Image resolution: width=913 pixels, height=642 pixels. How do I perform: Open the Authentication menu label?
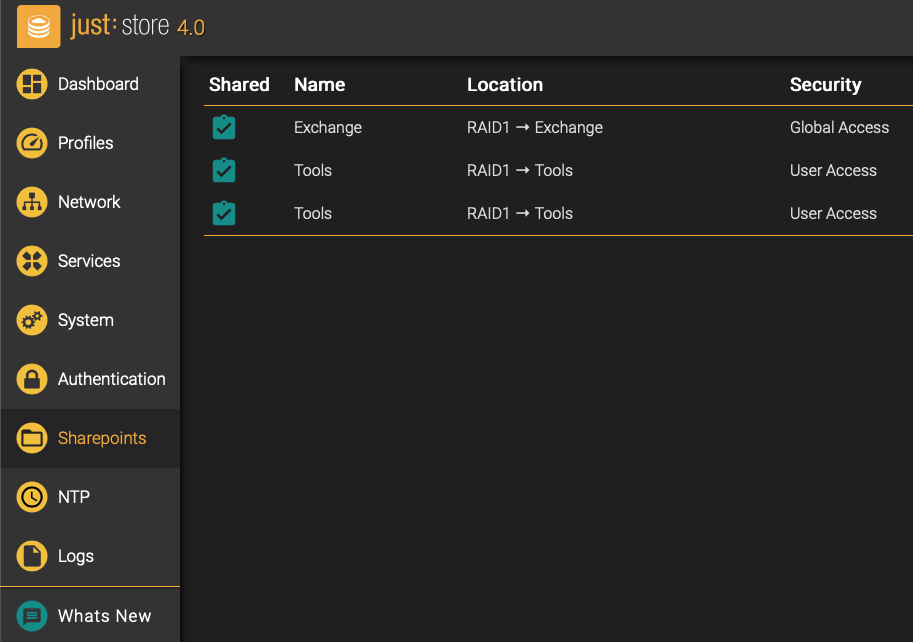[x=112, y=379]
